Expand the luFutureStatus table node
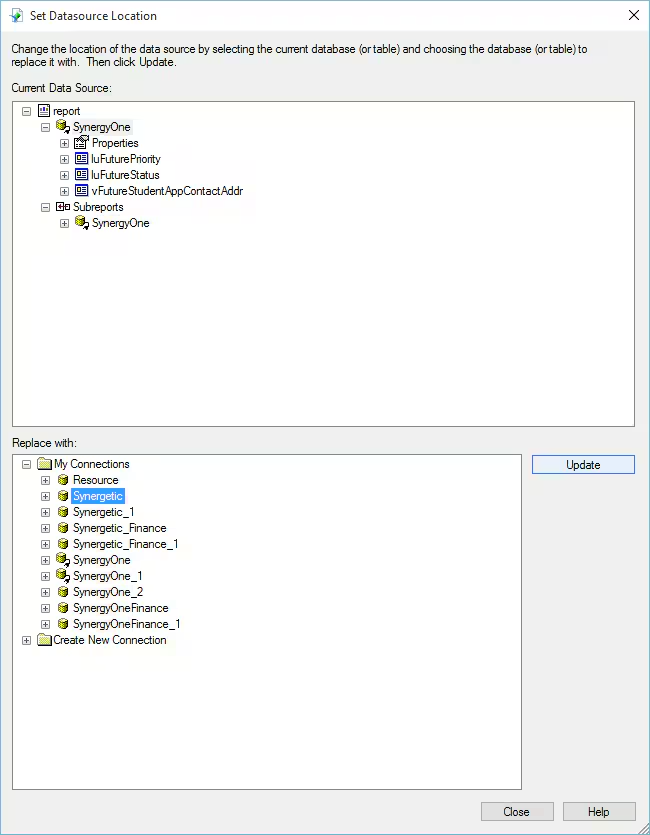This screenshot has width=650, height=835. [64, 175]
